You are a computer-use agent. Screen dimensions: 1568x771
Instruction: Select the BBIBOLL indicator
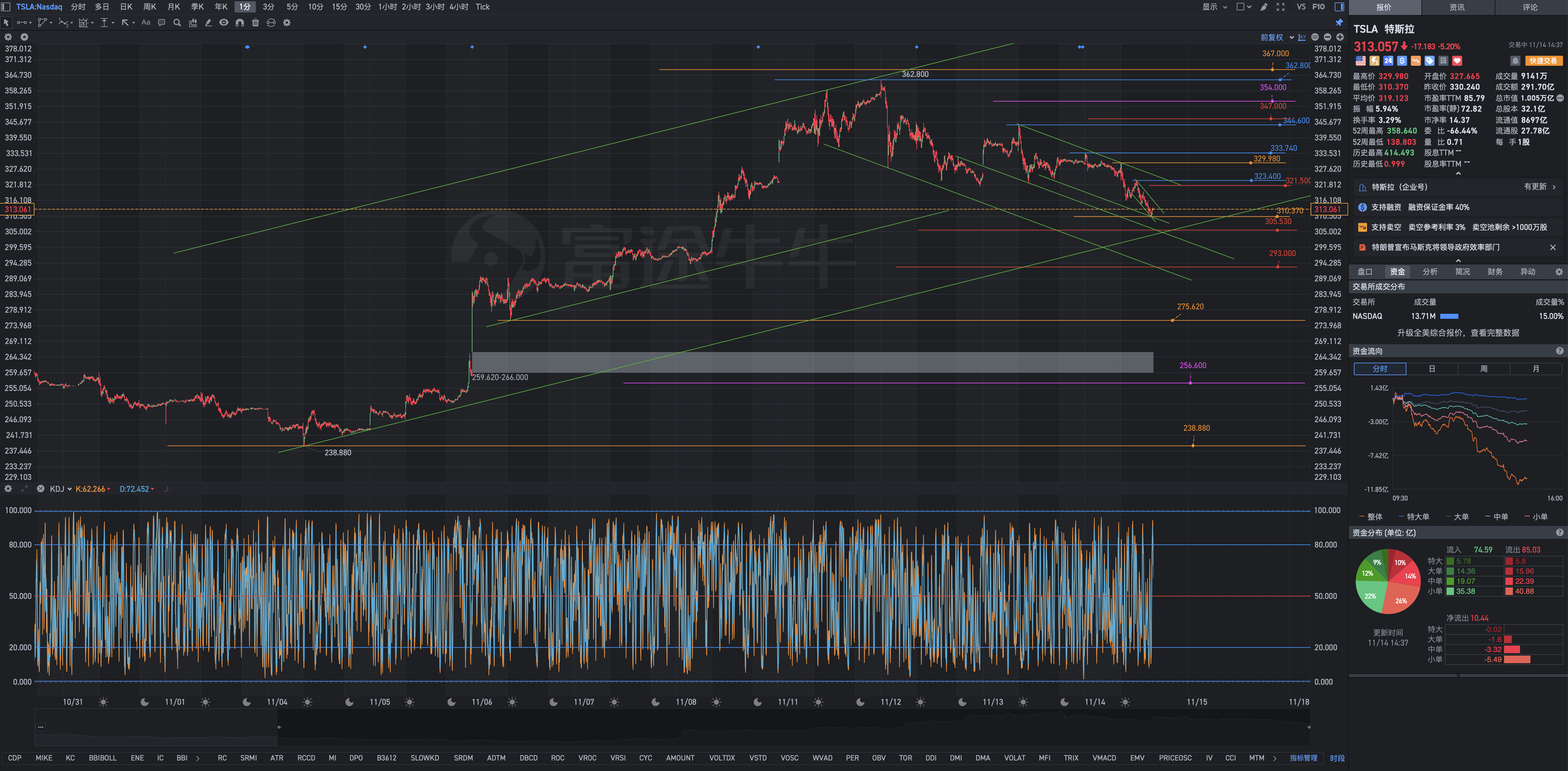click(x=102, y=758)
